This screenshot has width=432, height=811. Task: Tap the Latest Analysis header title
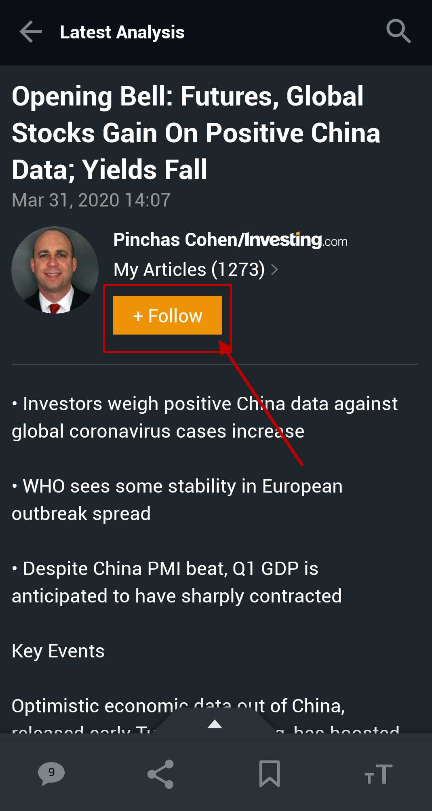point(122,32)
